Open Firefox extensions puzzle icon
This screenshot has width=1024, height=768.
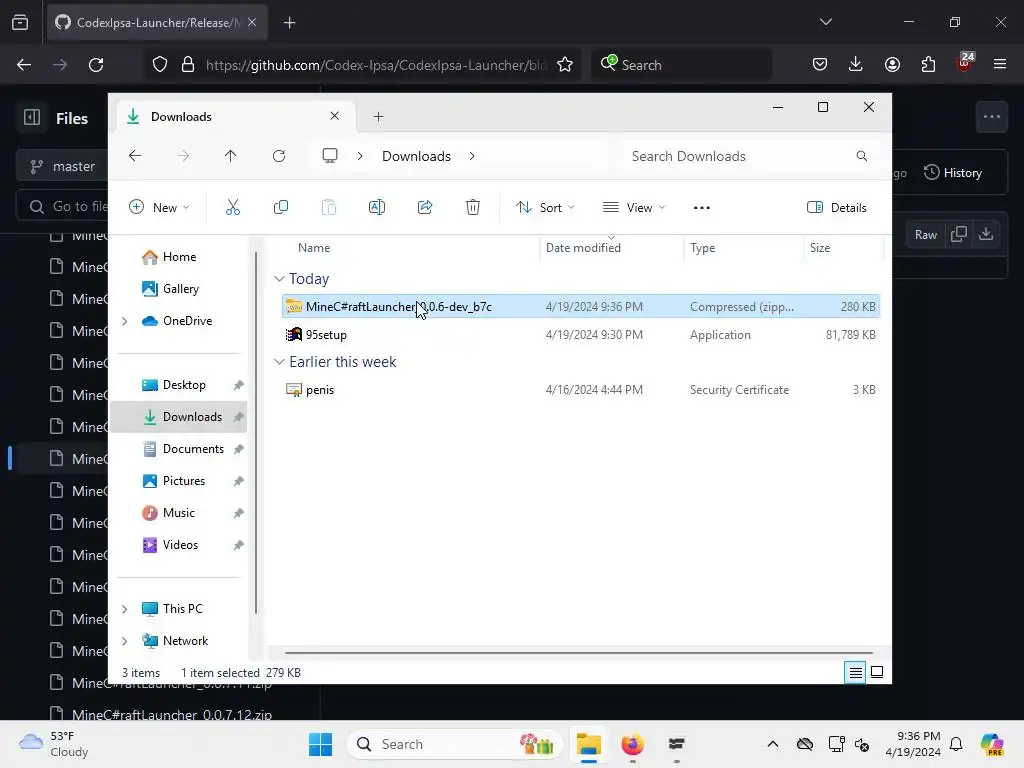928,64
